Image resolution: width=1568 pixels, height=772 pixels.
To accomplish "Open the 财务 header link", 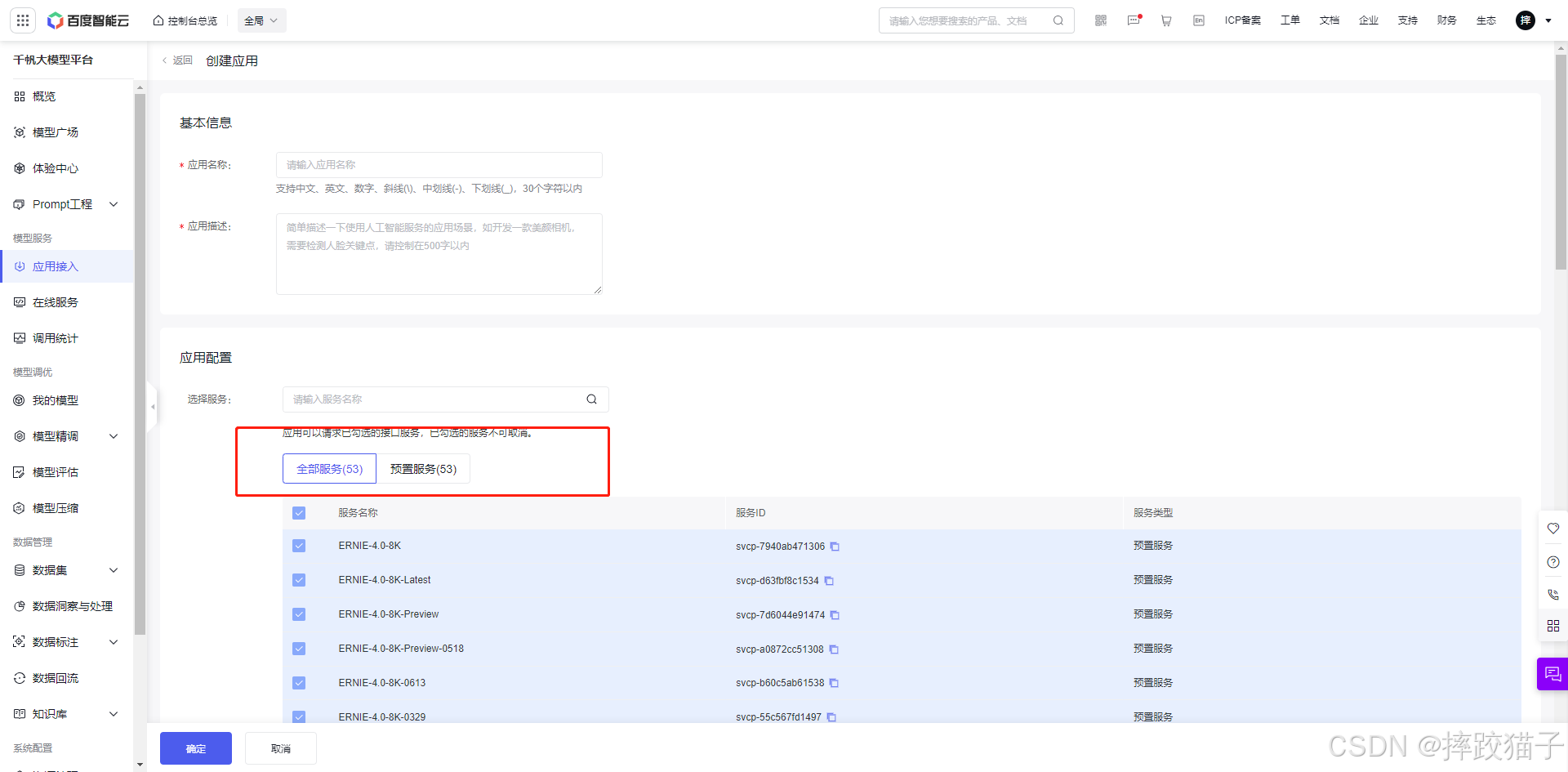I will coord(1447,20).
